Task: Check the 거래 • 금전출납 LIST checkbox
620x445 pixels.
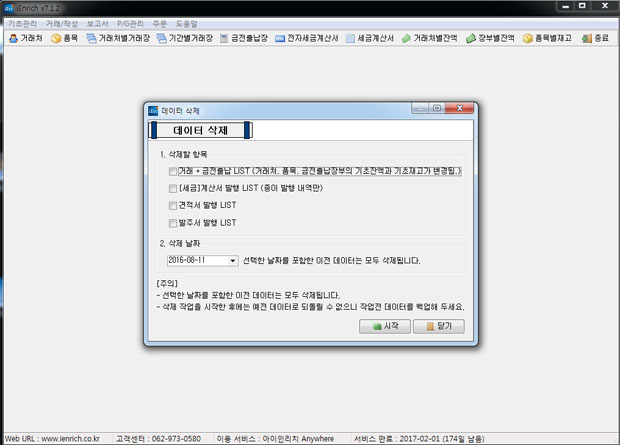Action: [x=173, y=172]
